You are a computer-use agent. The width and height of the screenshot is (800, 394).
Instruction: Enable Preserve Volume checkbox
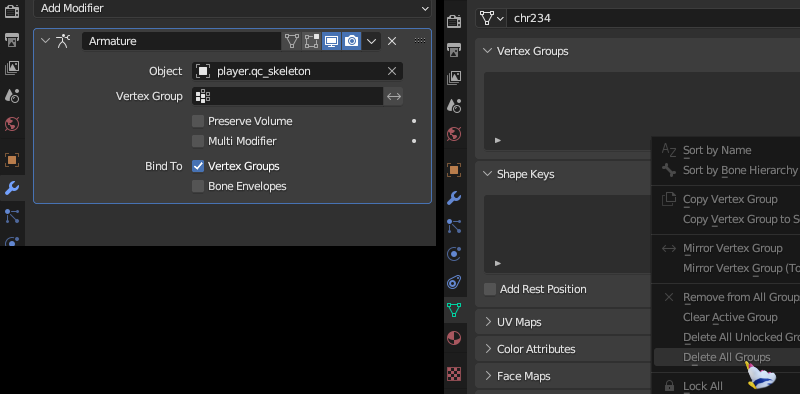[198, 121]
